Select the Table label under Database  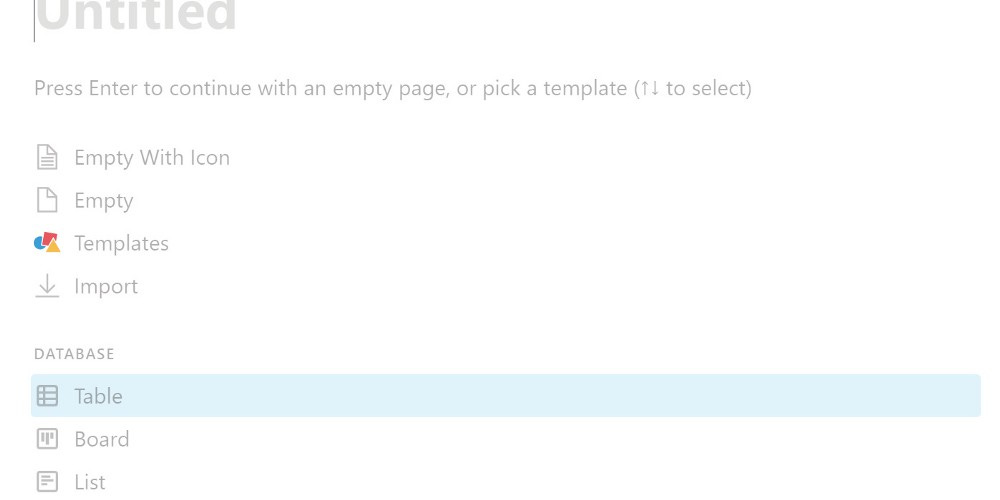click(98, 396)
